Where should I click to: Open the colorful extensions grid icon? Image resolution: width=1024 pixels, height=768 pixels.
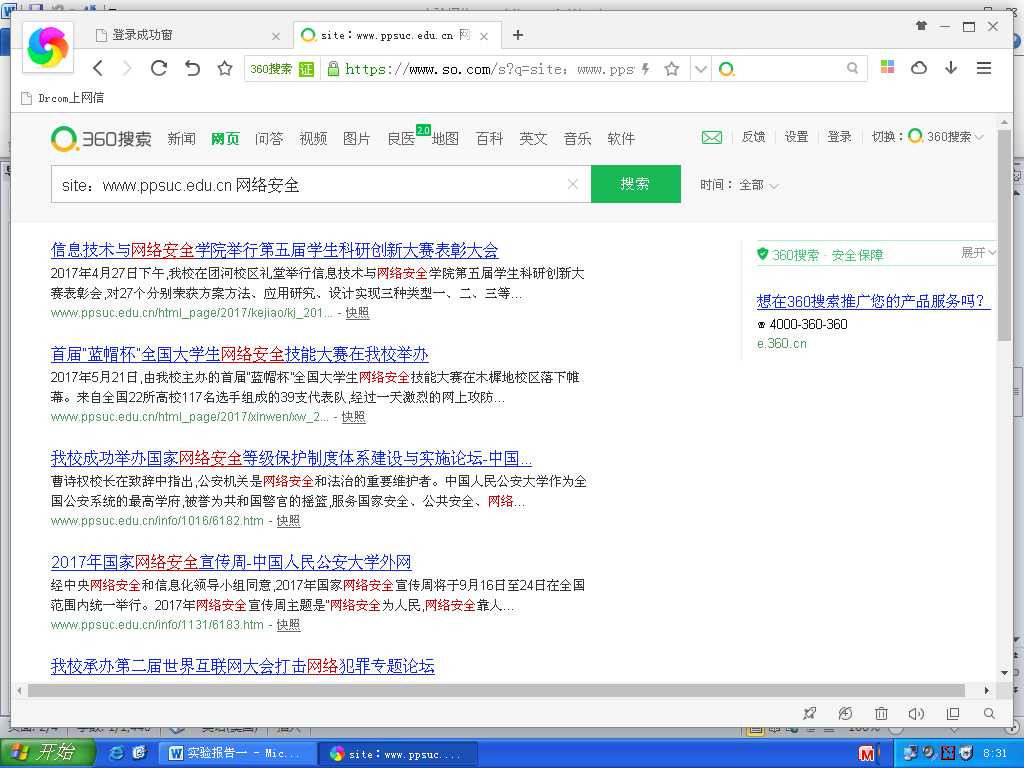(x=887, y=67)
